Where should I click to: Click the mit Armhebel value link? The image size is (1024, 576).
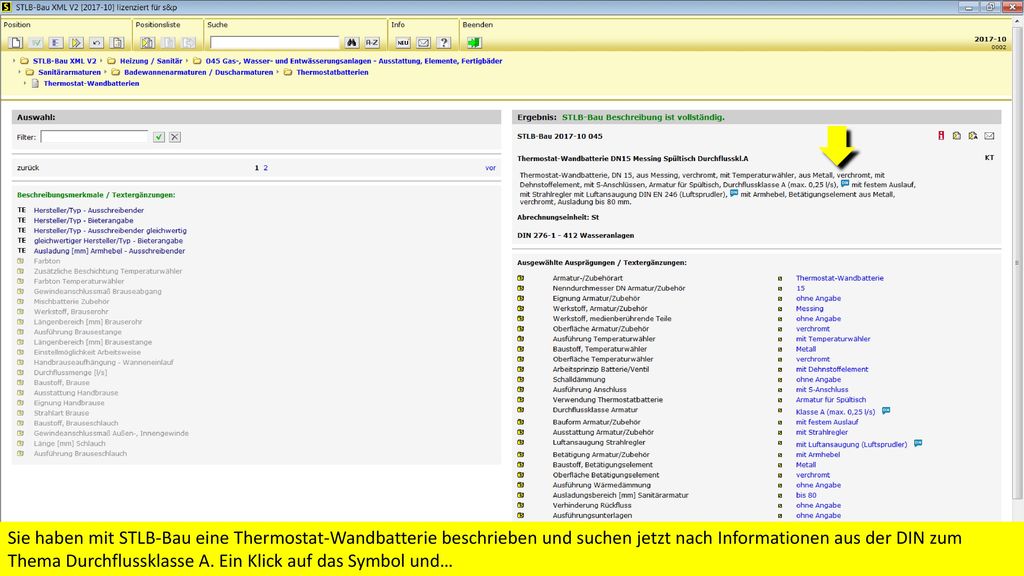pyautogui.click(x=818, y=455)
